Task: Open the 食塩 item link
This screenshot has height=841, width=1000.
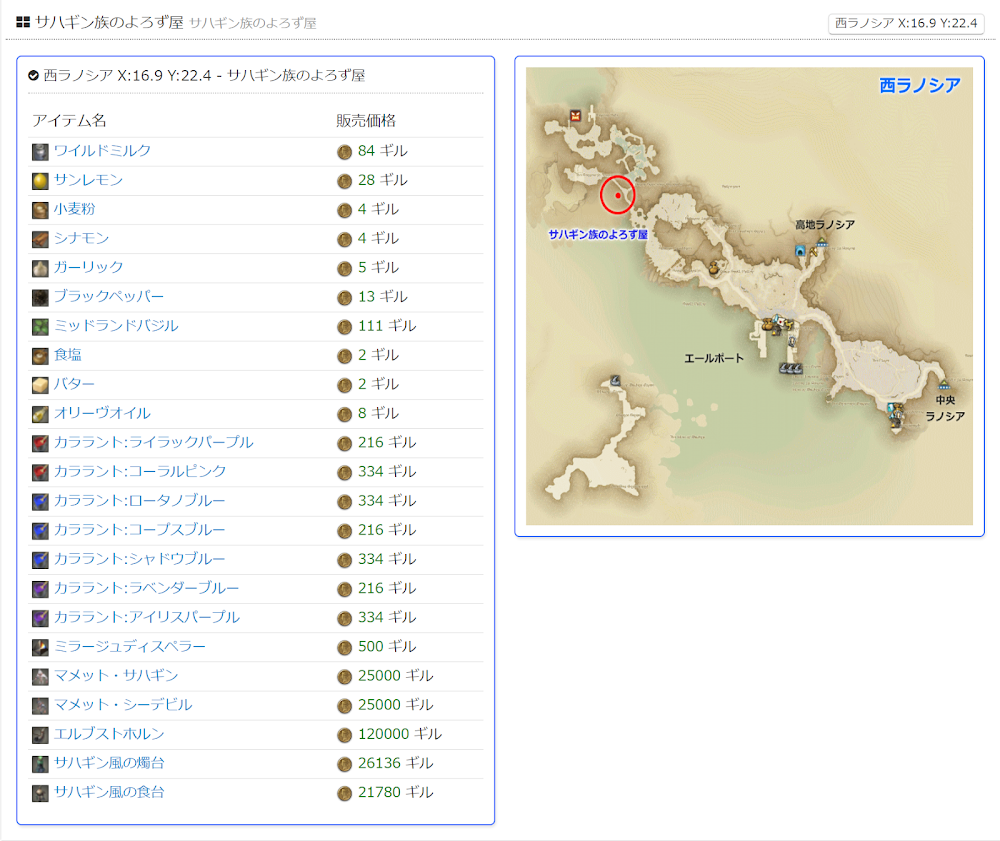Action: click(x=68, y=355)
